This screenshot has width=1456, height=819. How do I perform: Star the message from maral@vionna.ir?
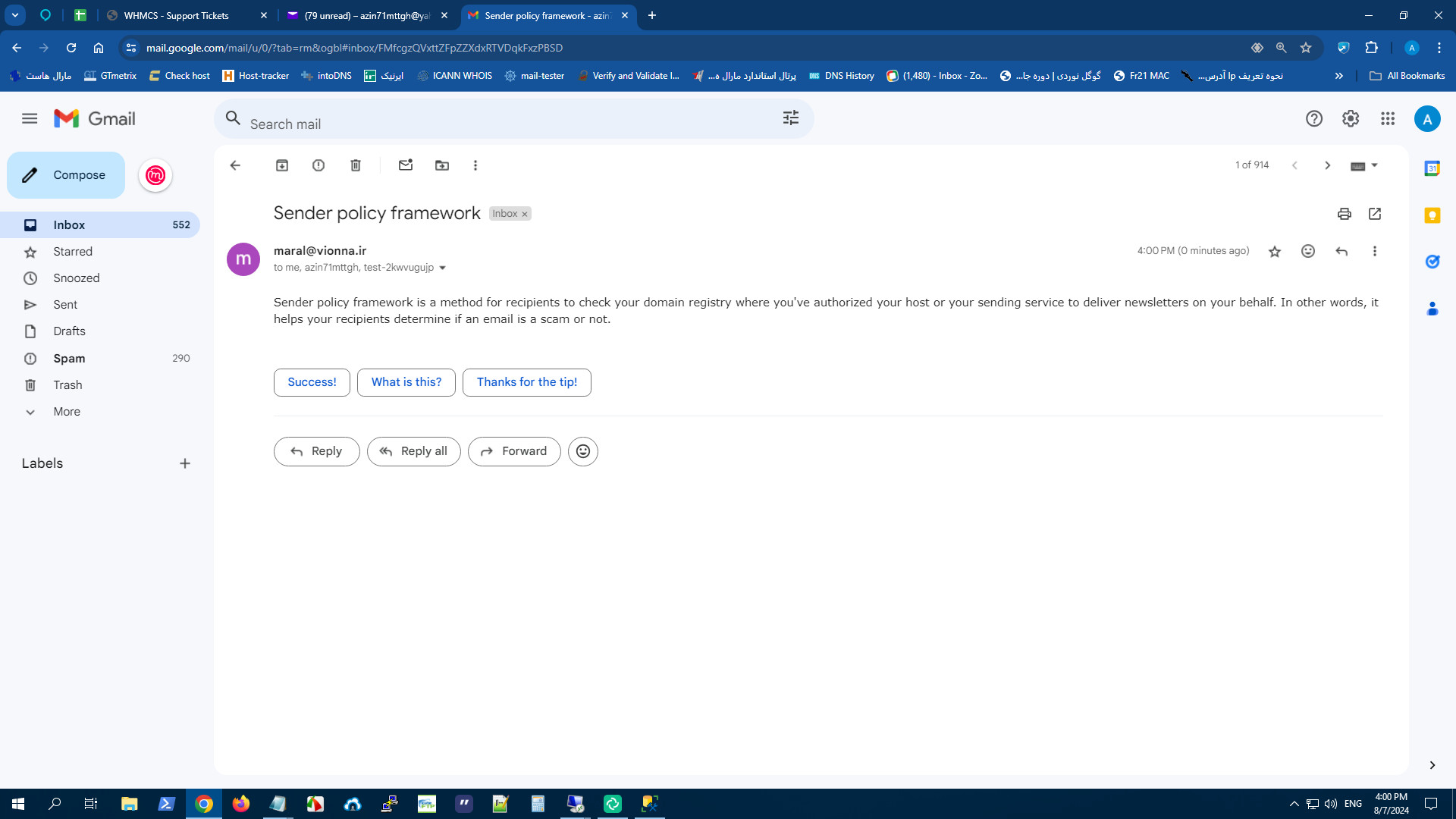(x=1275, y=251)
